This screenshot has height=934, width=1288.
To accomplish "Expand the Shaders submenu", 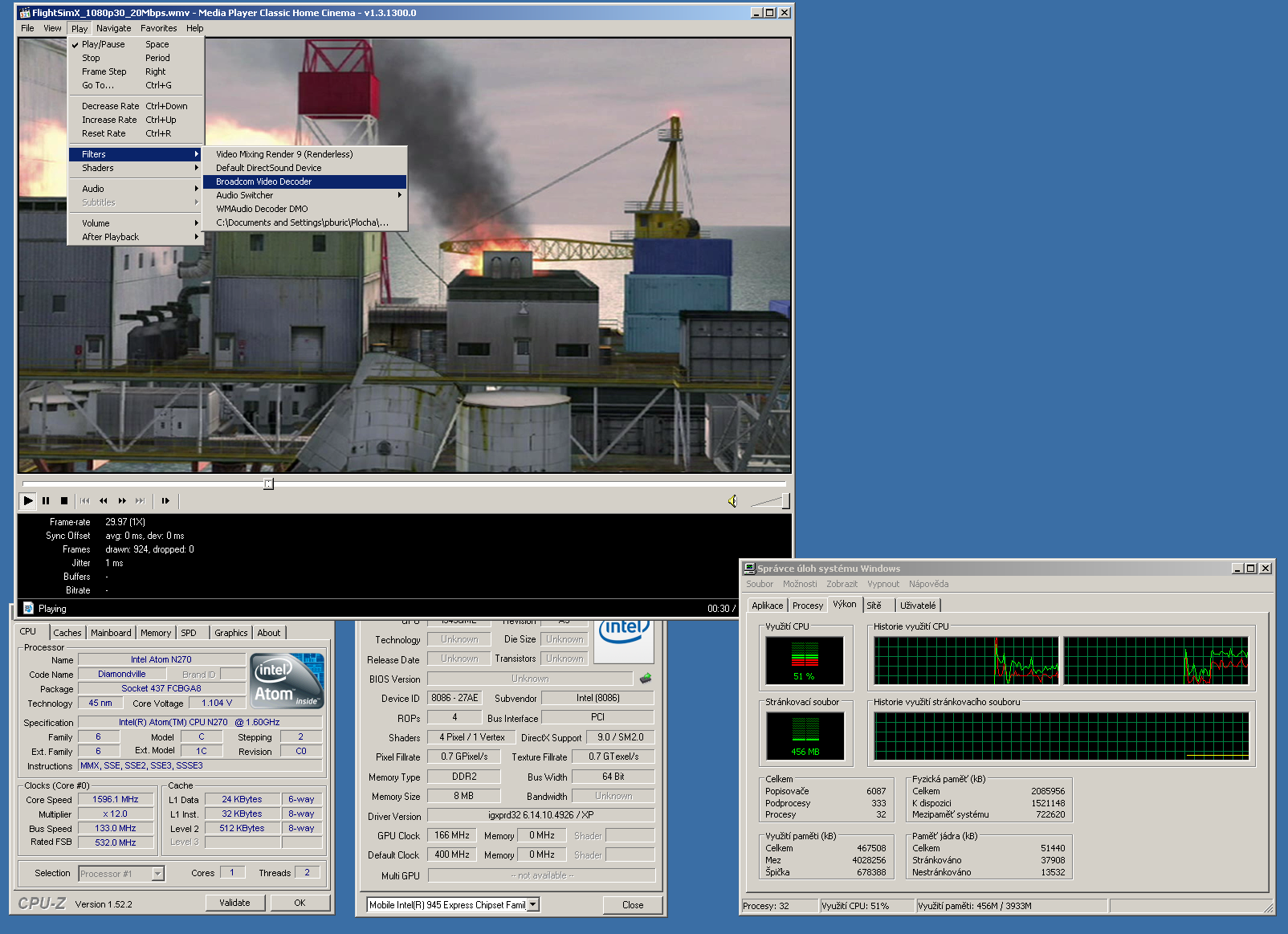I will coord(136,168).
